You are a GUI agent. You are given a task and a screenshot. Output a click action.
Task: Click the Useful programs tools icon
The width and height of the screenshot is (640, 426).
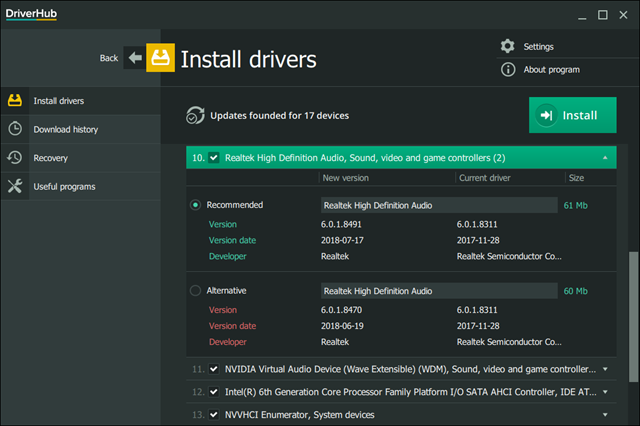16,186
